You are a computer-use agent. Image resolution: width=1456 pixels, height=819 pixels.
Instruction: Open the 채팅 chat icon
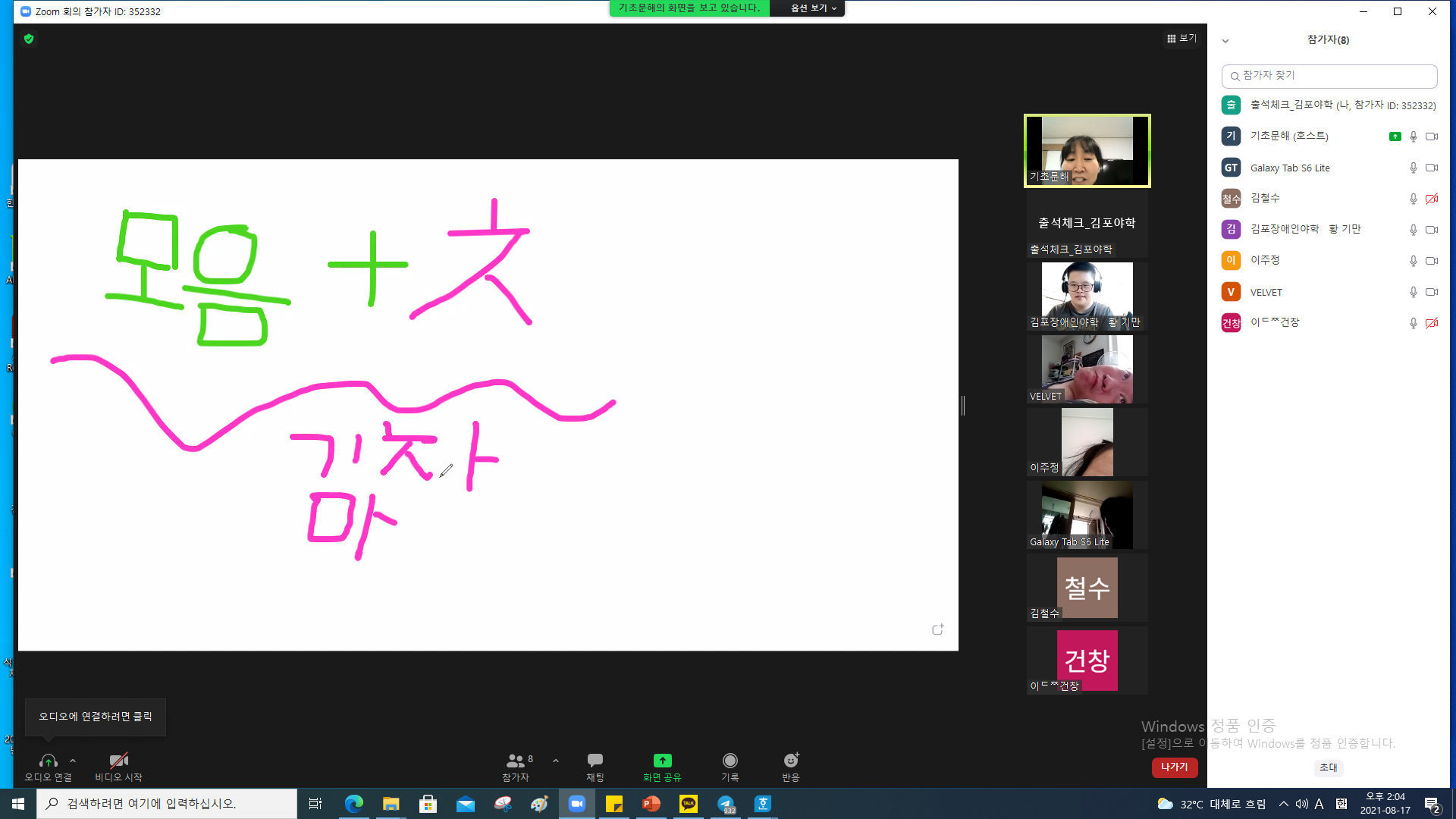coord(595,760)
